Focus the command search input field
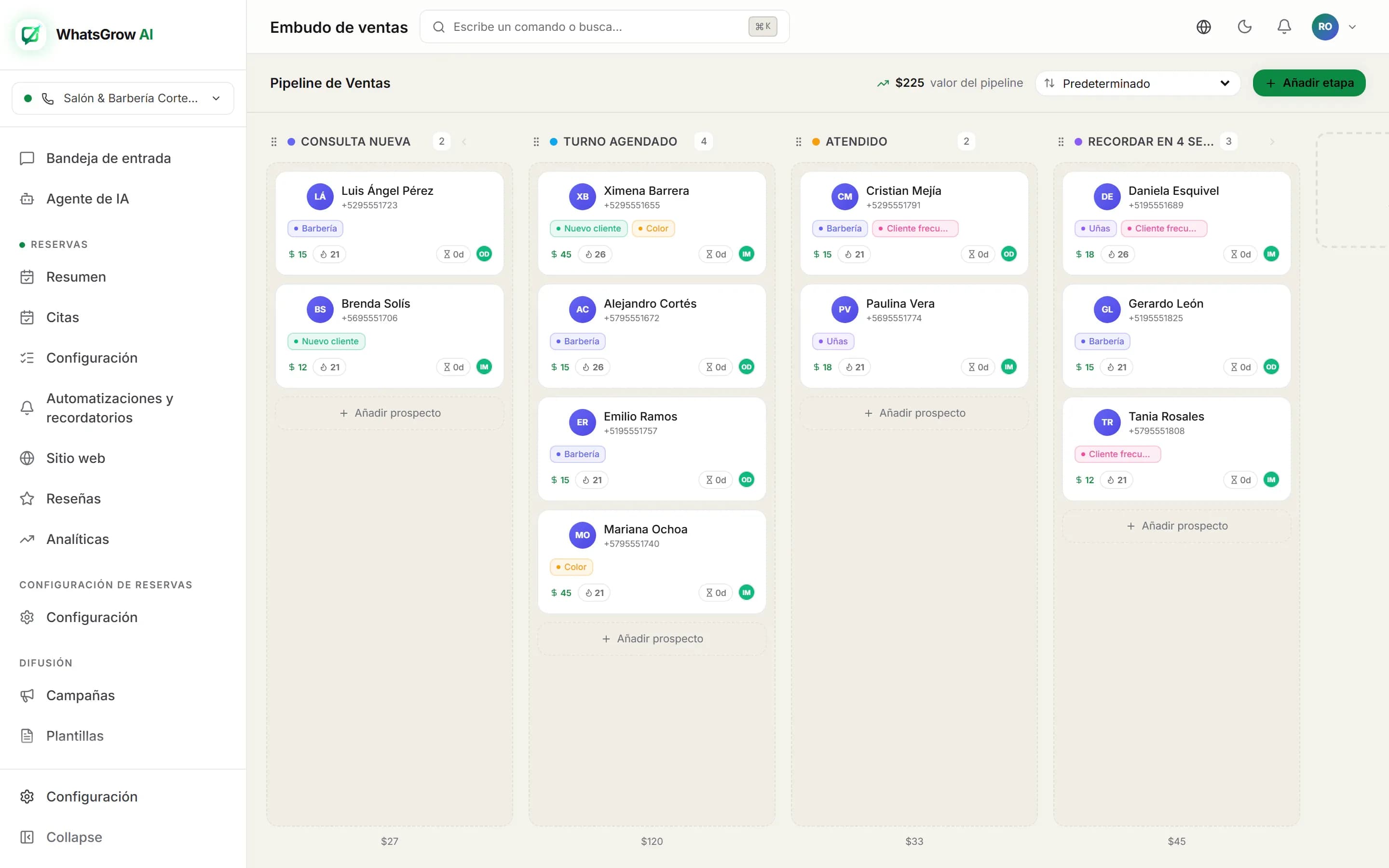The height and width of the screenshot is (868, 1389). pyautogui.click(x=604, y=27)
